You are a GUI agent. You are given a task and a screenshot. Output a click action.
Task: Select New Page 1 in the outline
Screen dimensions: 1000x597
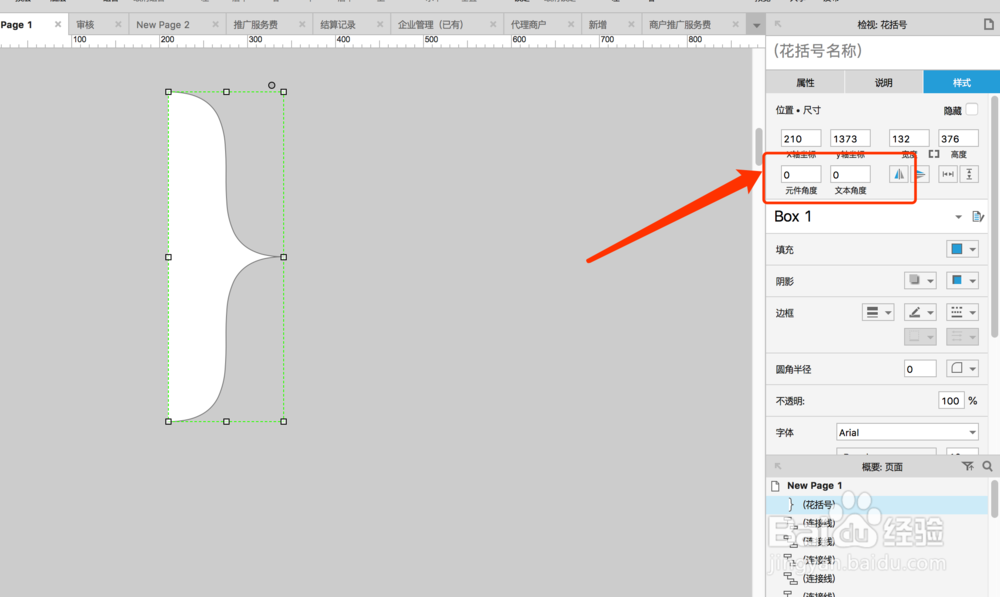coord(814,485)
